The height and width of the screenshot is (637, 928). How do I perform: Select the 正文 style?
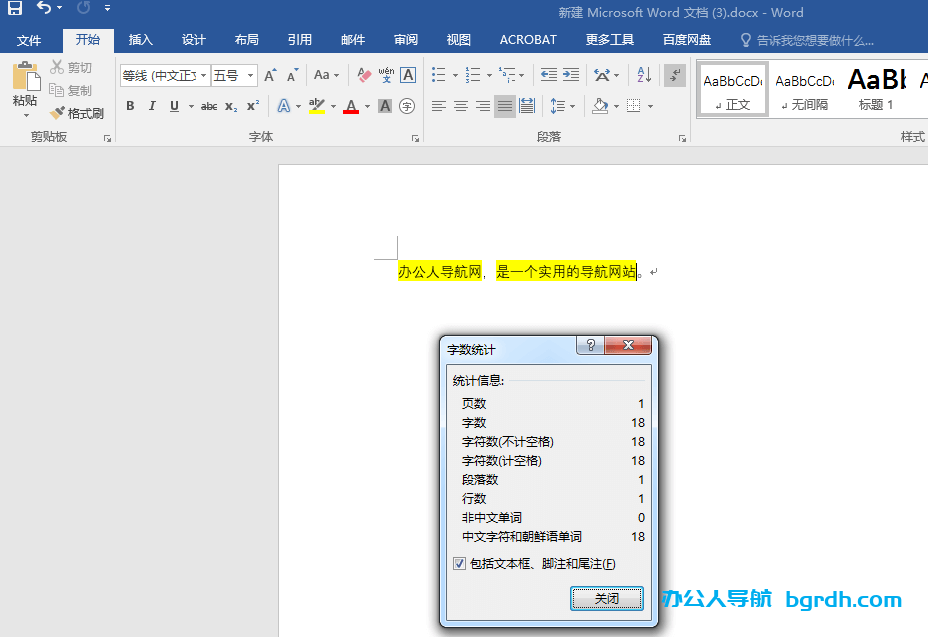733,89
